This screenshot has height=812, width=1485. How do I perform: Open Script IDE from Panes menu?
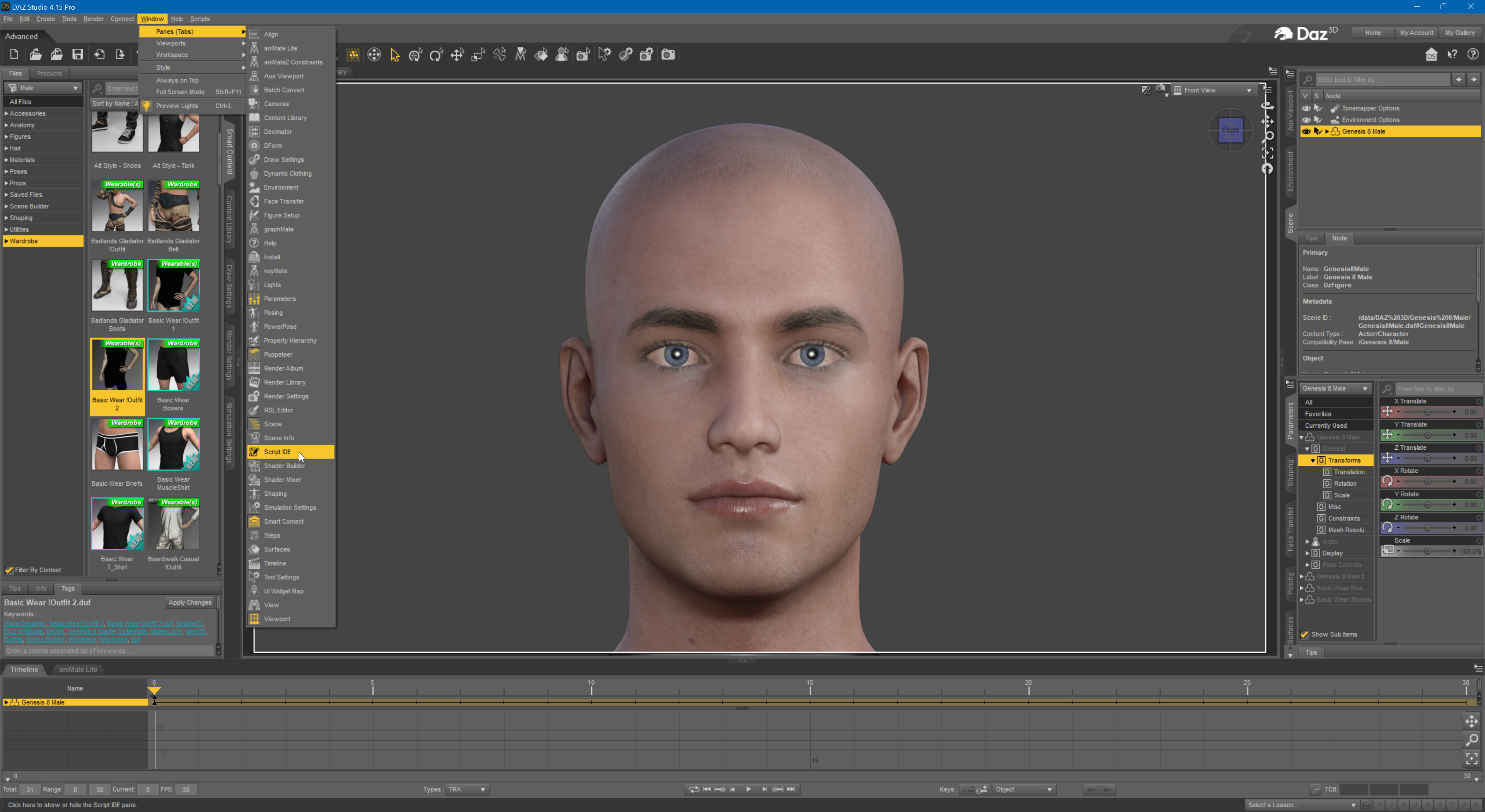click(290, 452)
